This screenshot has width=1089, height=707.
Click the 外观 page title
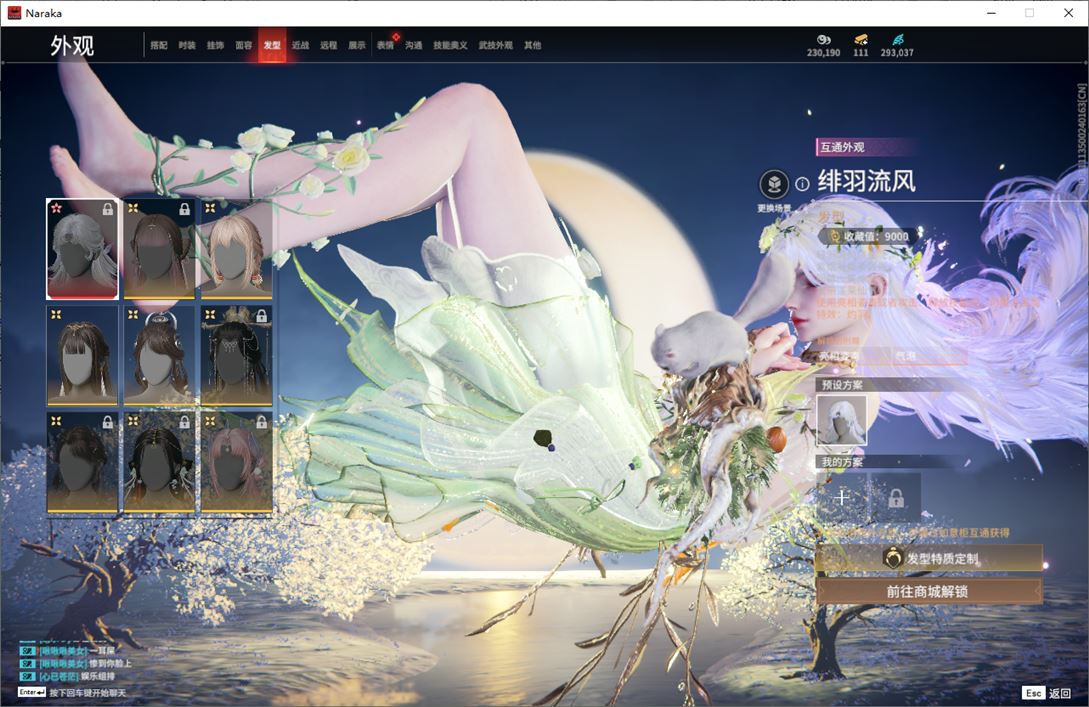coord(72,46)
